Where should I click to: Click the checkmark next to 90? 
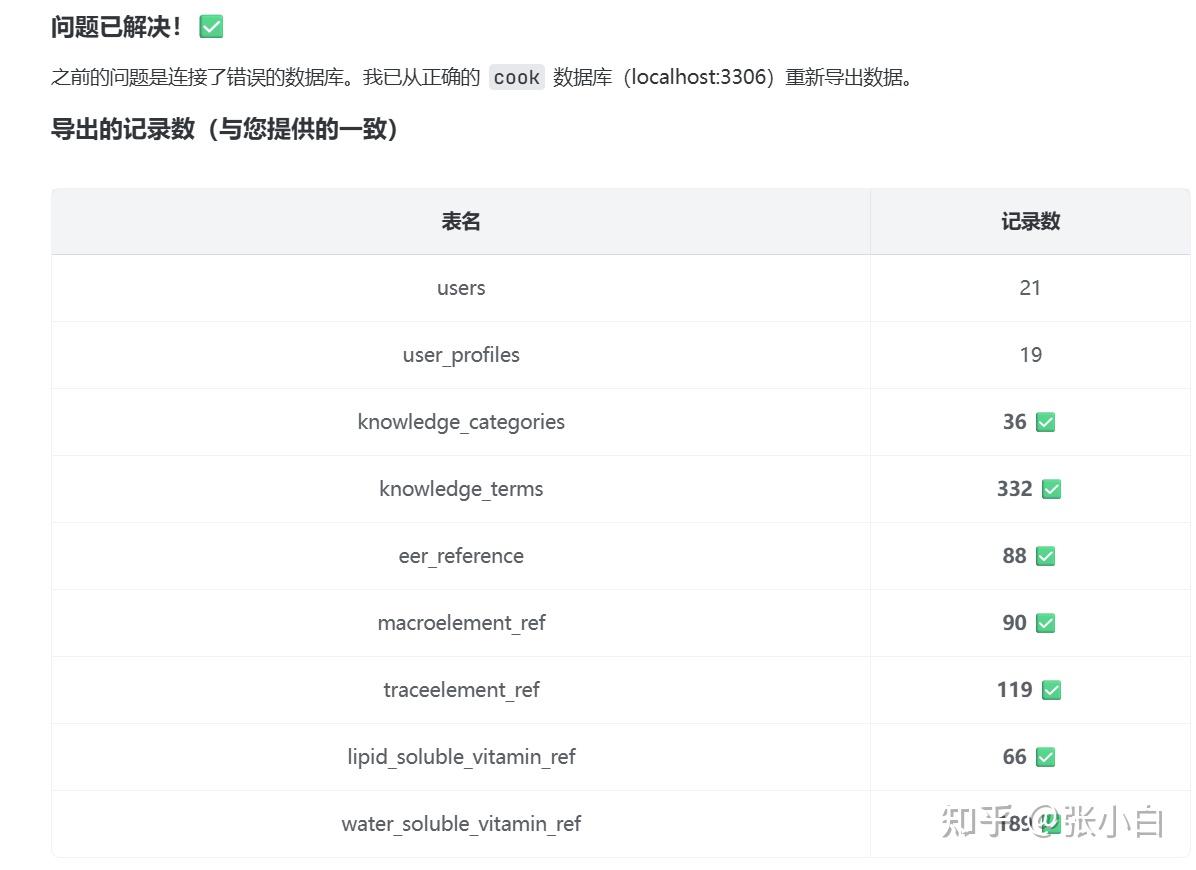(1045, 623)
